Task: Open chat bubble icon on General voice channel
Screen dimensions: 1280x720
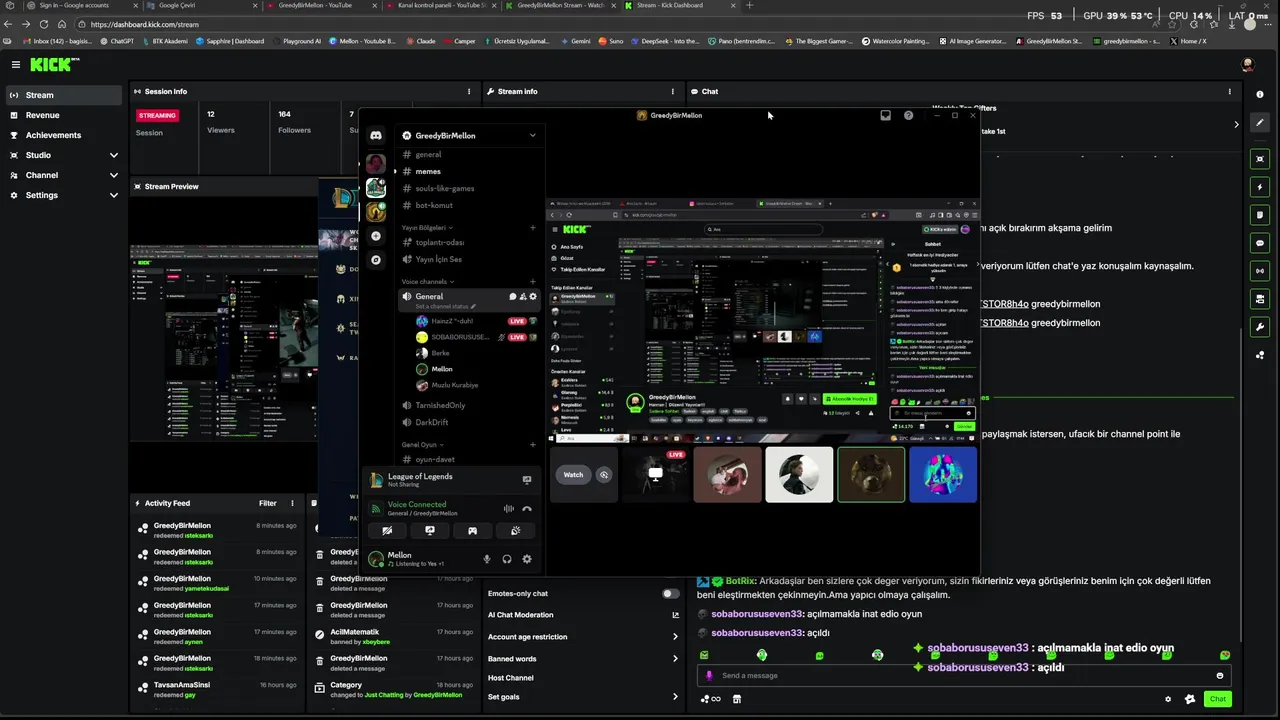Action: [x=512, y=296]
